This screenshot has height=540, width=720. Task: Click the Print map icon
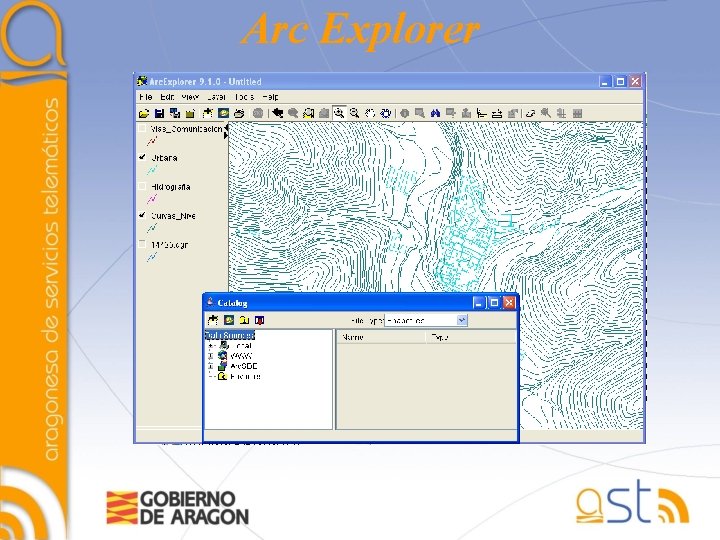239,113
